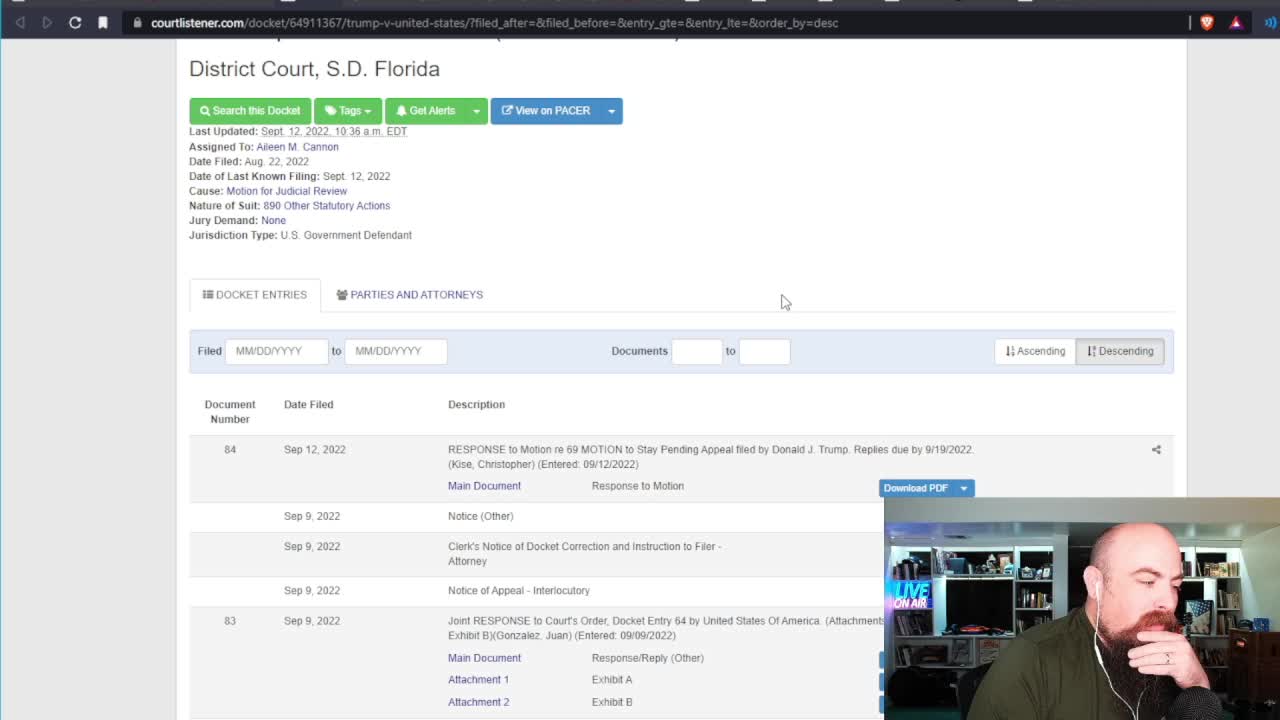Click Notice (Other) entry text
The image size is (1280, 720).
pyautogui.click(x=481, y=516)
